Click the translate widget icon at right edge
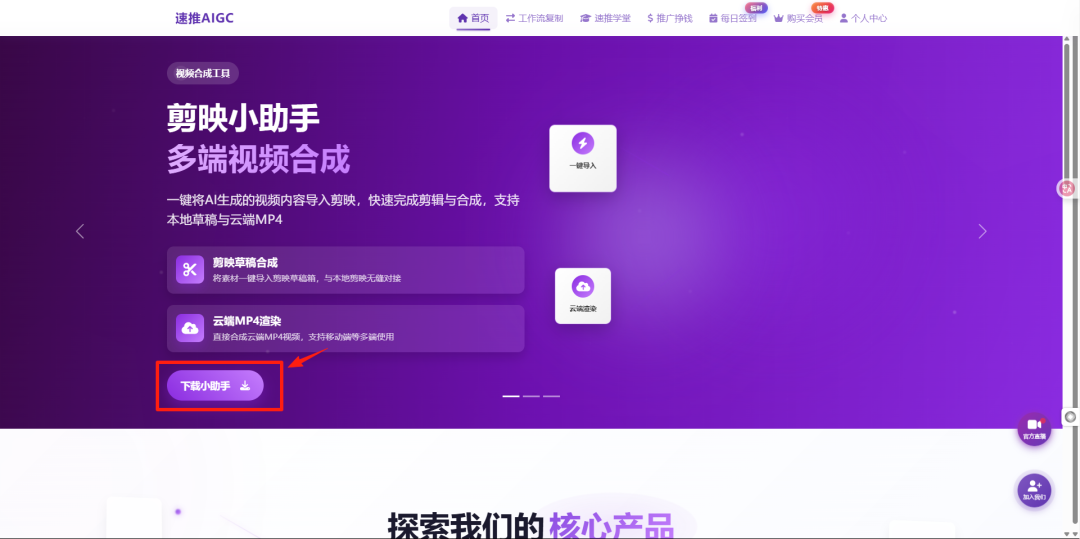Image resolution: width=1080 pixels, height=539 pixels. coord(1067,188)
